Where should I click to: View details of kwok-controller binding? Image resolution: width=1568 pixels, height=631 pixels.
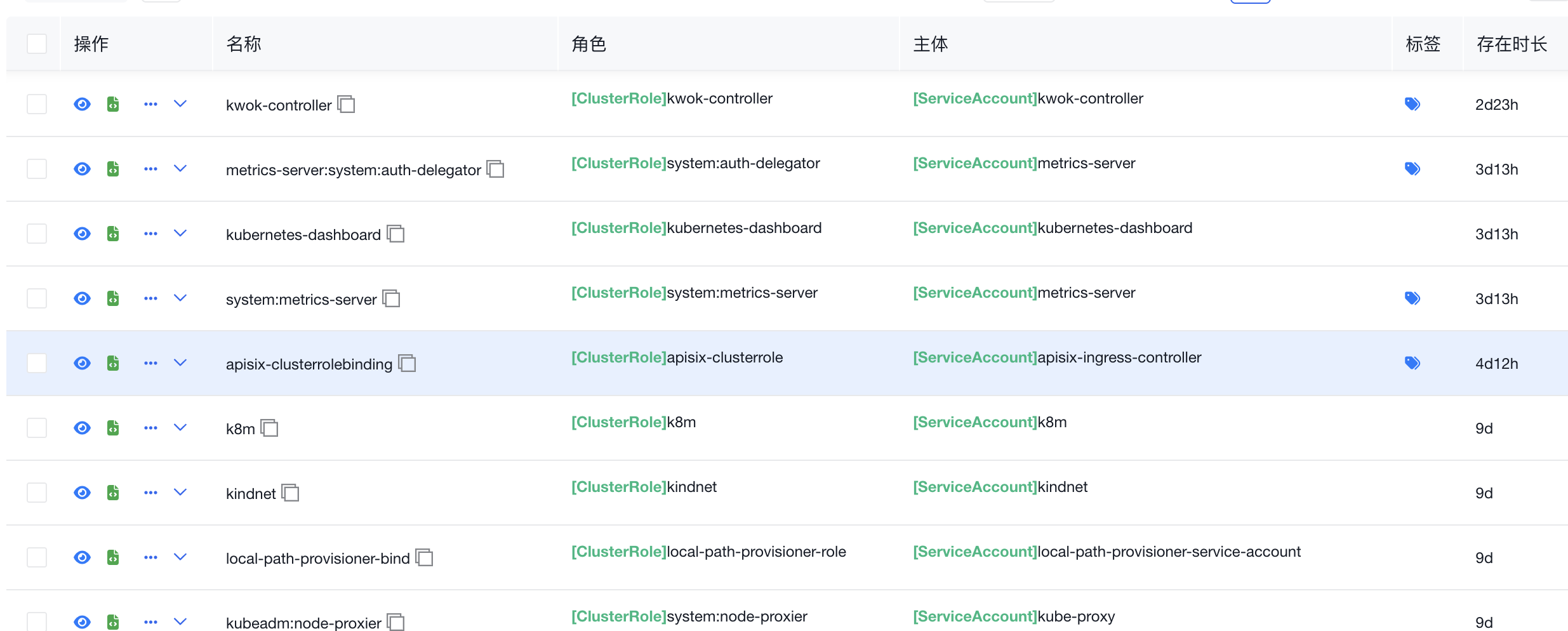(82, 104)
